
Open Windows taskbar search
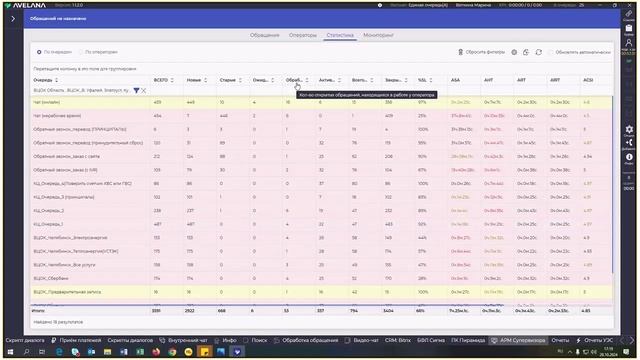tap(27, 351)
